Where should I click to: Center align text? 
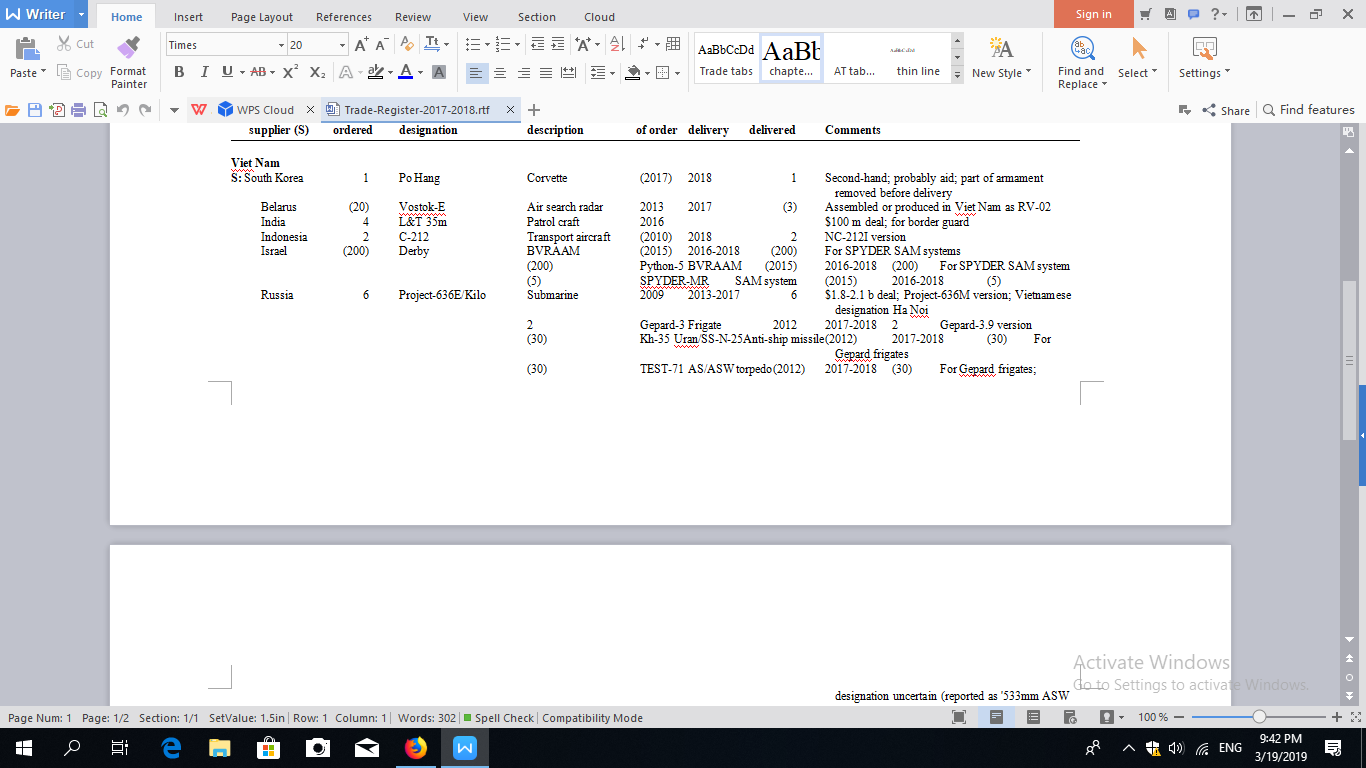pyautogui.click(x=500, y=72)
